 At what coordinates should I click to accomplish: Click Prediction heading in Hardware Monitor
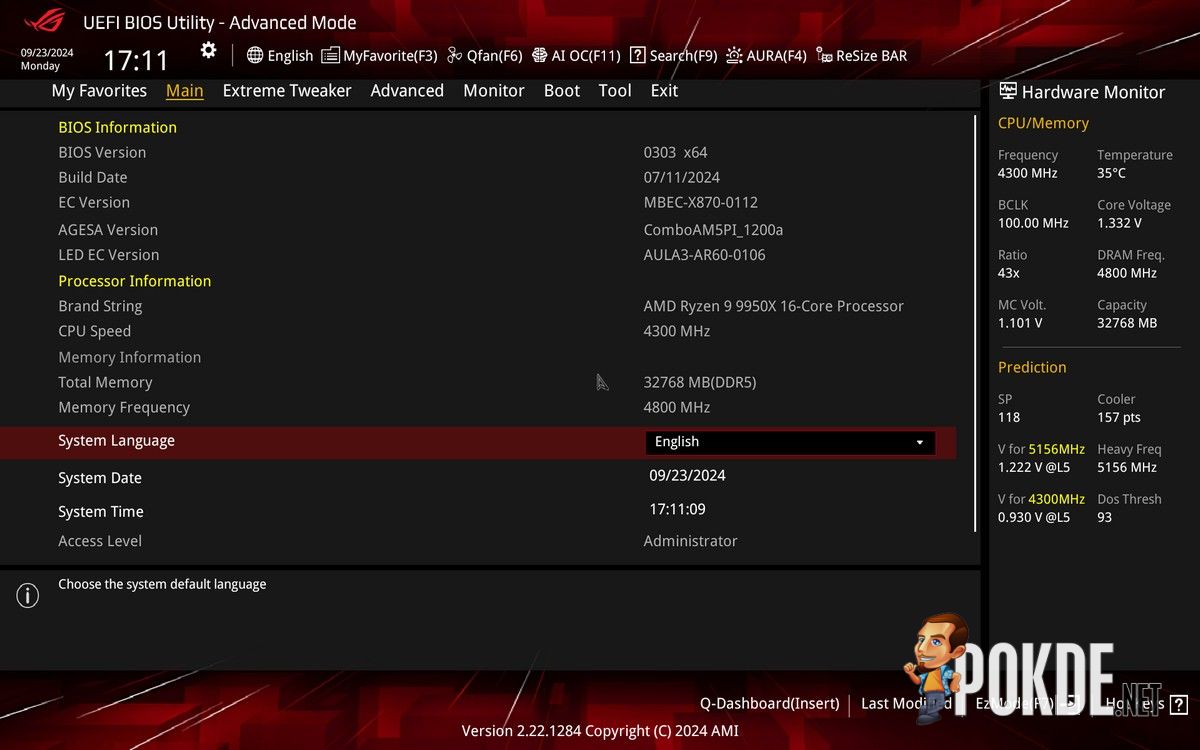[x=1032, y=367]
